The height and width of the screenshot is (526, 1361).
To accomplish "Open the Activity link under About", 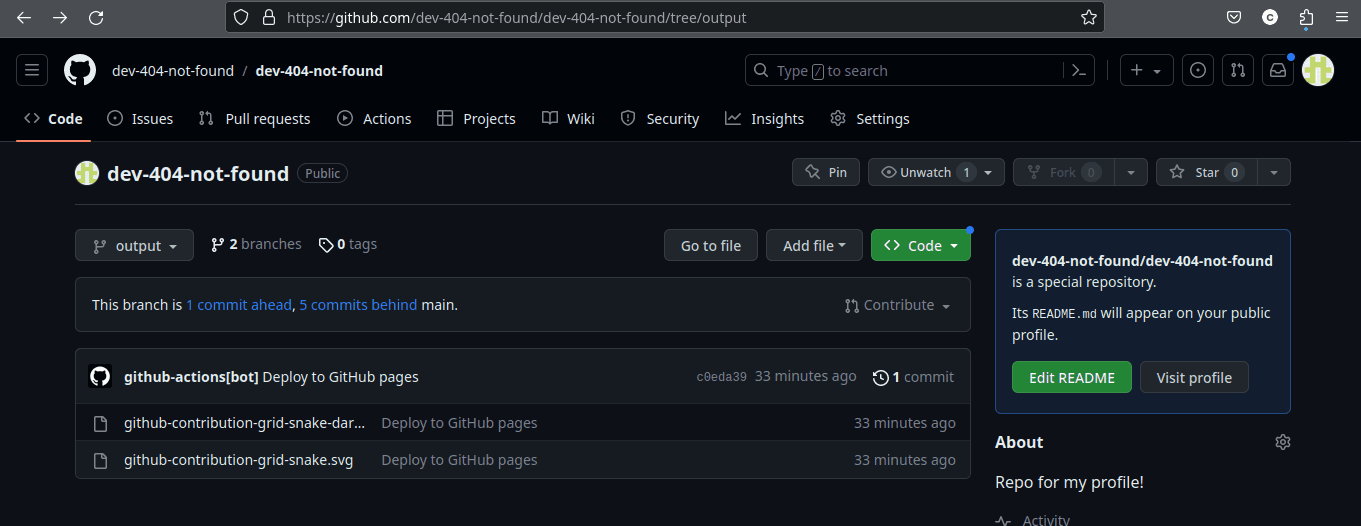I will tap(1032, 520).
